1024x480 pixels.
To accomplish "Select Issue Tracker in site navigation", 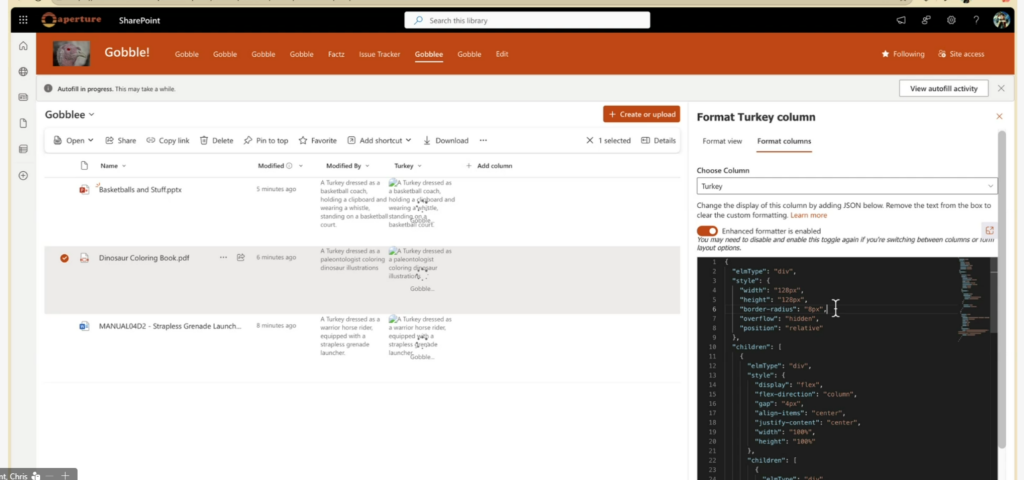I will point(380,54).
